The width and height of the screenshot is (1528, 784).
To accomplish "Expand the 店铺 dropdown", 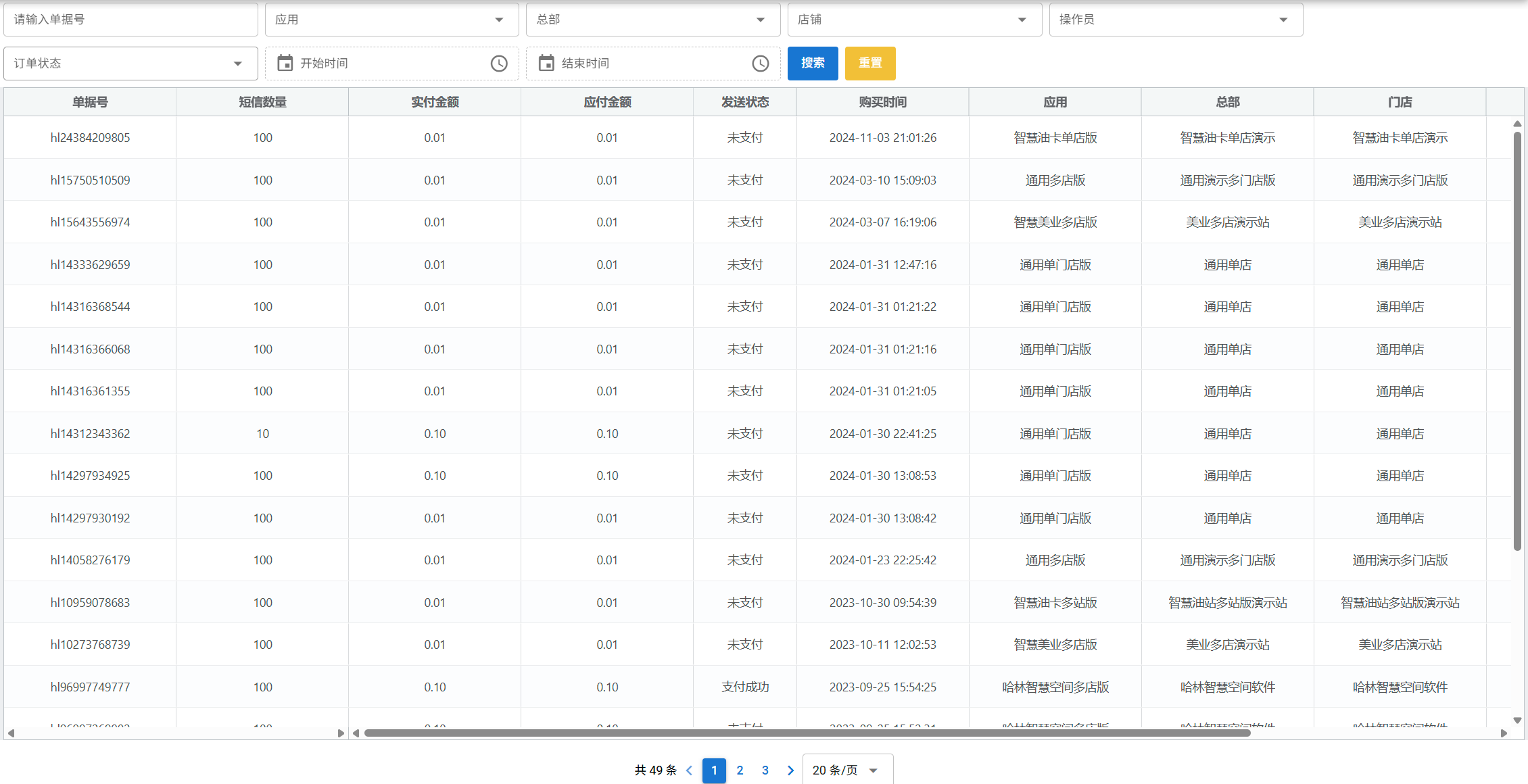I will click(x=914, y=20).
